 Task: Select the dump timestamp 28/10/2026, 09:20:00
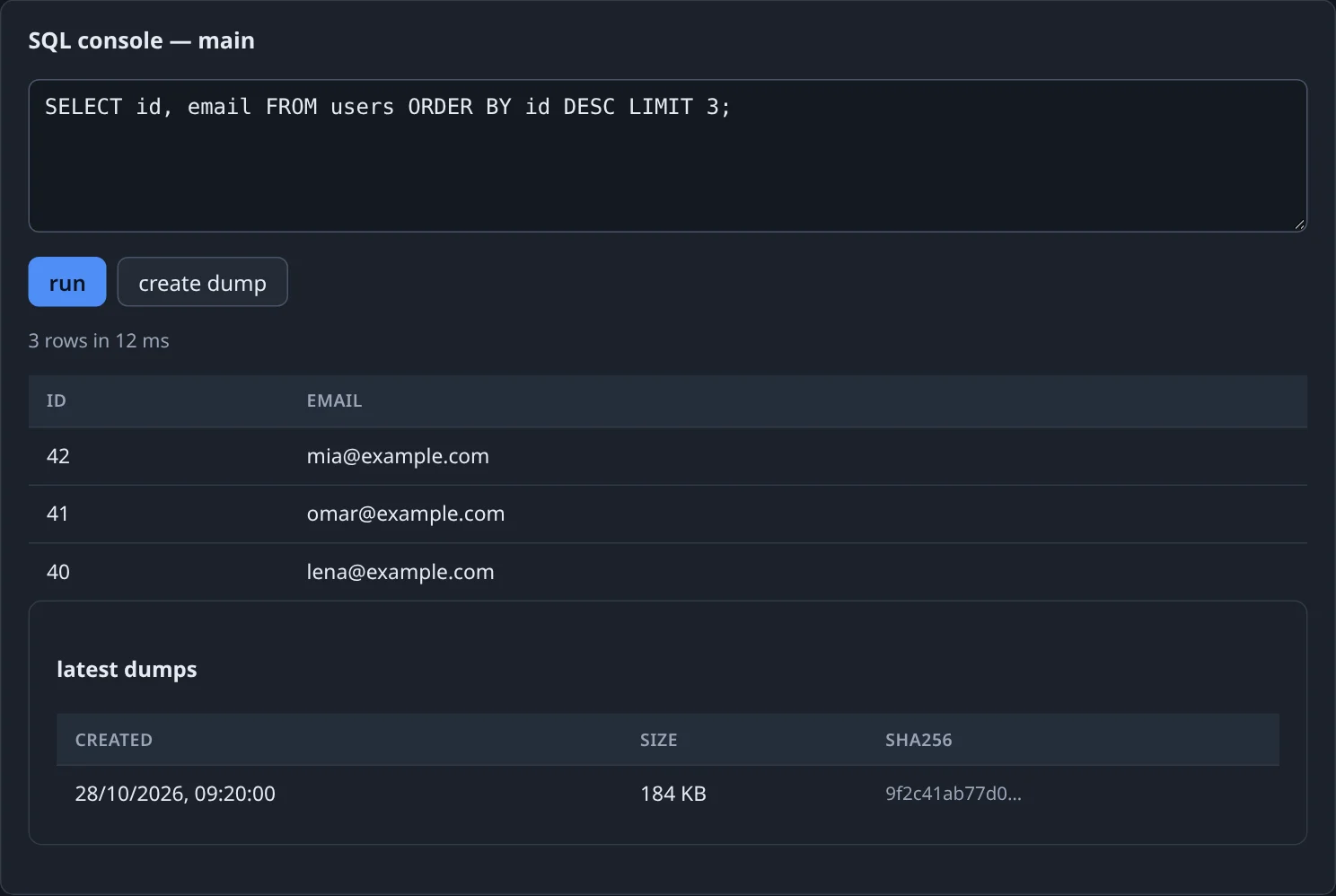[175, 794]
